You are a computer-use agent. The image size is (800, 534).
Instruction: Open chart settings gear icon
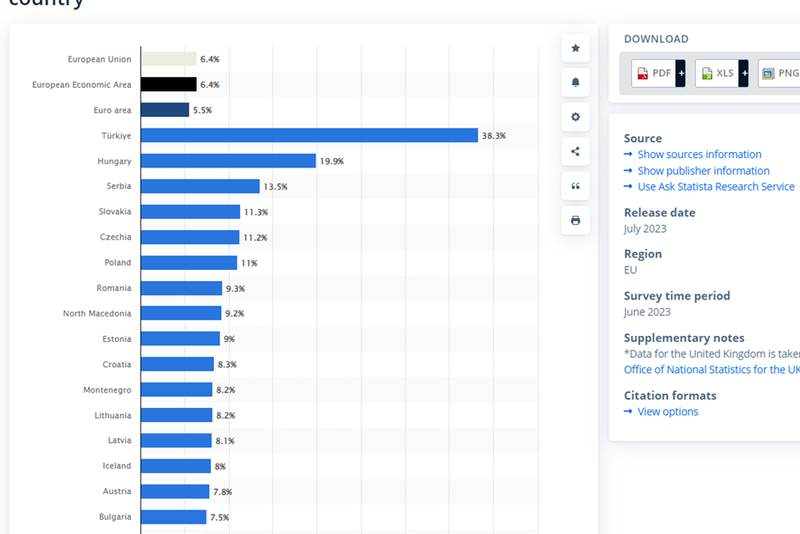575,117
